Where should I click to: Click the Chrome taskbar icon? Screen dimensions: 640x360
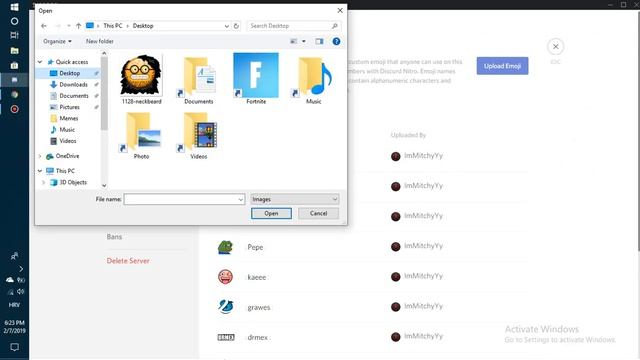pyautogui.click(x=14, y=95)
